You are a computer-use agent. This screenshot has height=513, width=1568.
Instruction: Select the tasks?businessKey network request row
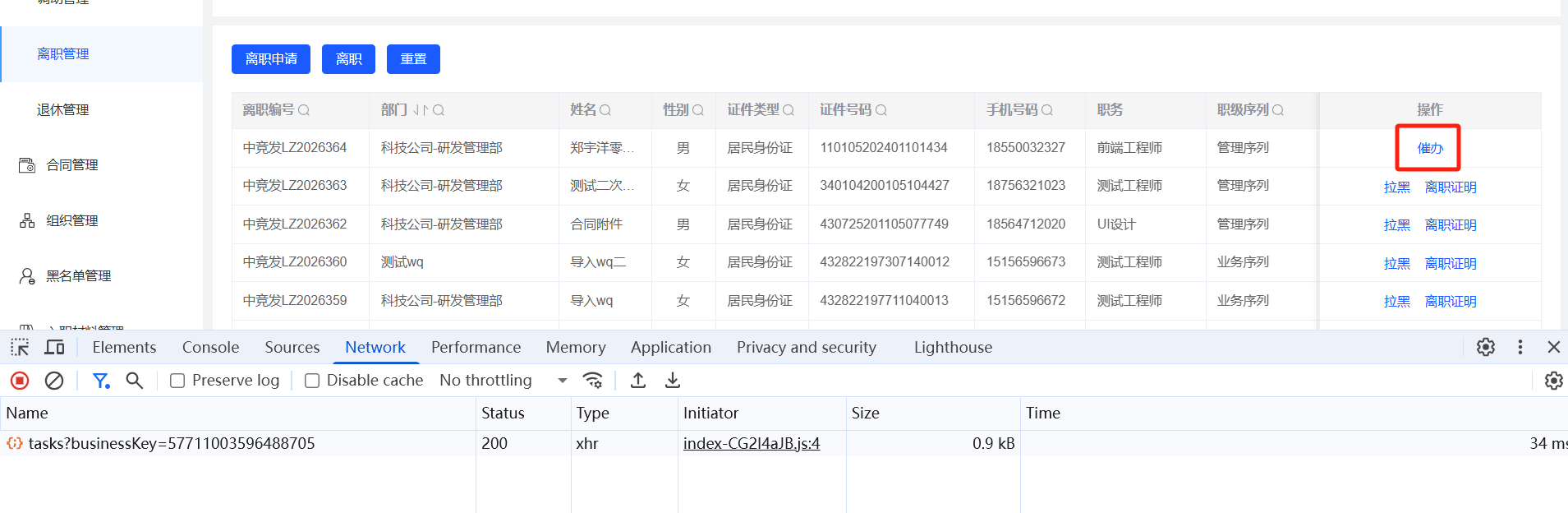coord(172,444)
